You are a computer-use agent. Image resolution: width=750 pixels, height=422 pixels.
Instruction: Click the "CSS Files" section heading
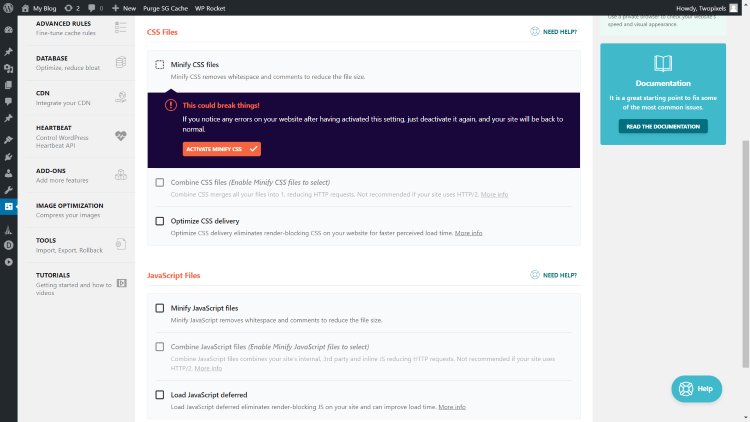(162, 32)
